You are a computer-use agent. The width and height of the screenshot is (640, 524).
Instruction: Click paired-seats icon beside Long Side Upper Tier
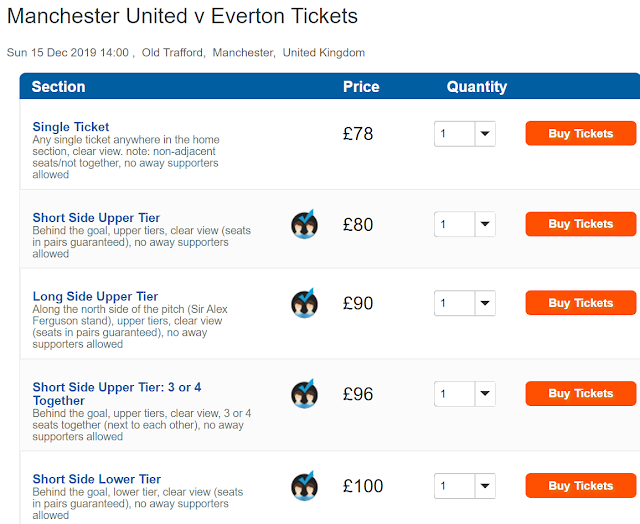(304, 303)
